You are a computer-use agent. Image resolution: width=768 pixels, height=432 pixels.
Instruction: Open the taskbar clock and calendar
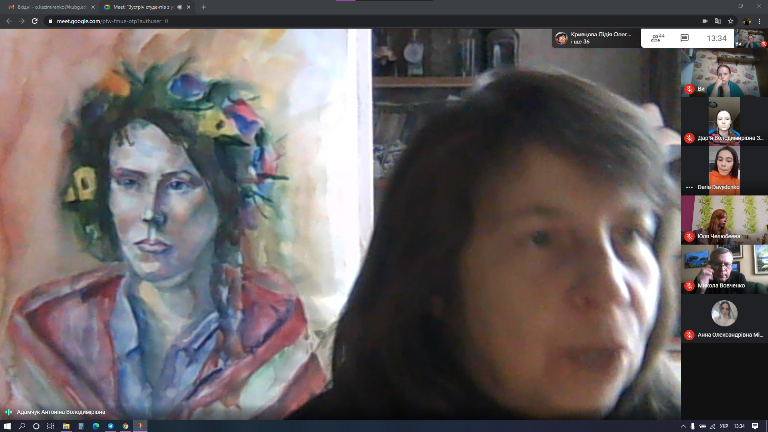click(739, 426)
